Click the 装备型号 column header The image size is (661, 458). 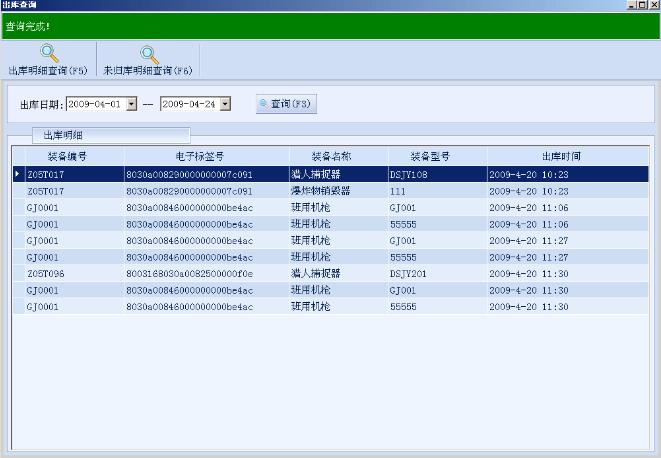point(430,156)
